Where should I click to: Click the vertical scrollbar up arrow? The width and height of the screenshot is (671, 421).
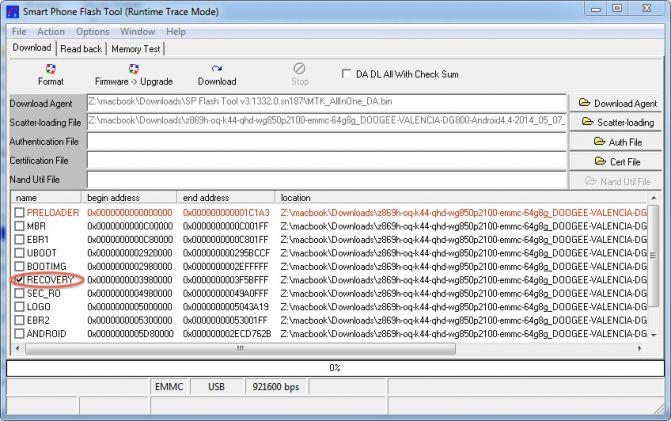[x=653, y=198]
